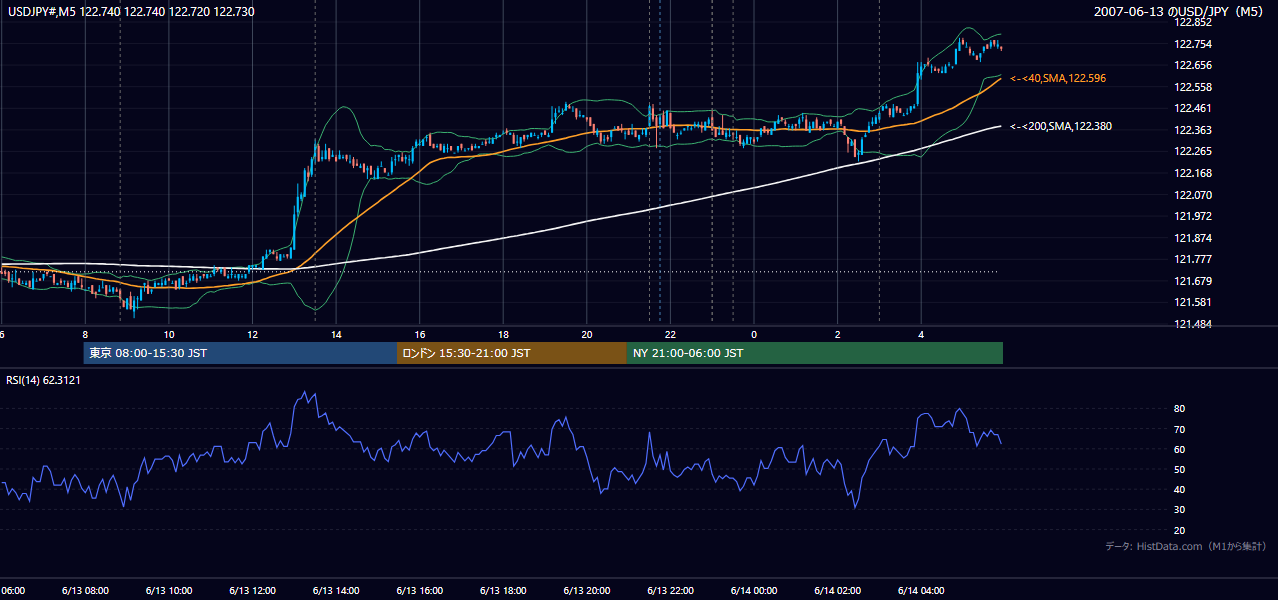Click the RSI 20 level label

point(1179,530)
